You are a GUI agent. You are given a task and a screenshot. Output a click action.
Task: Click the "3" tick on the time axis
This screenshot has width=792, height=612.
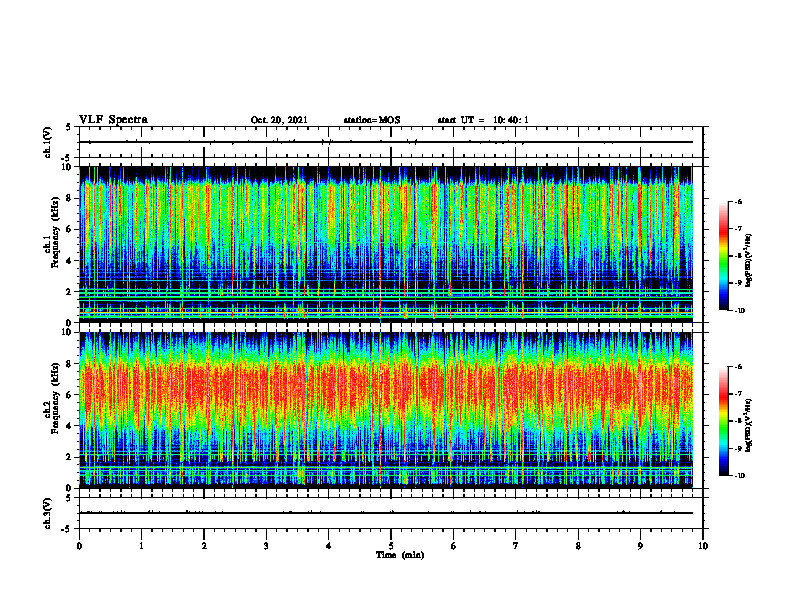coord(266,546)
